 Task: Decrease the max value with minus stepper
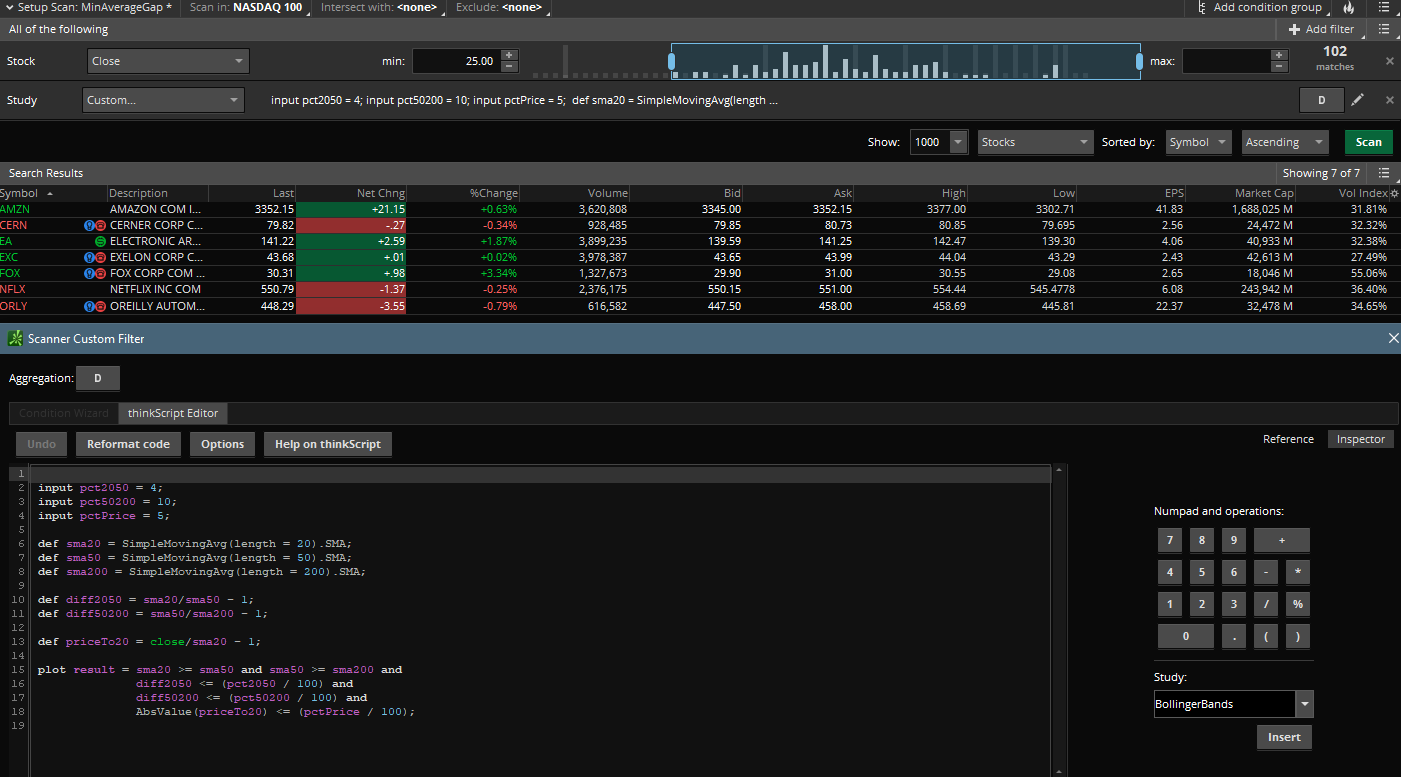pyautogui.click(x=1280, y=67)
